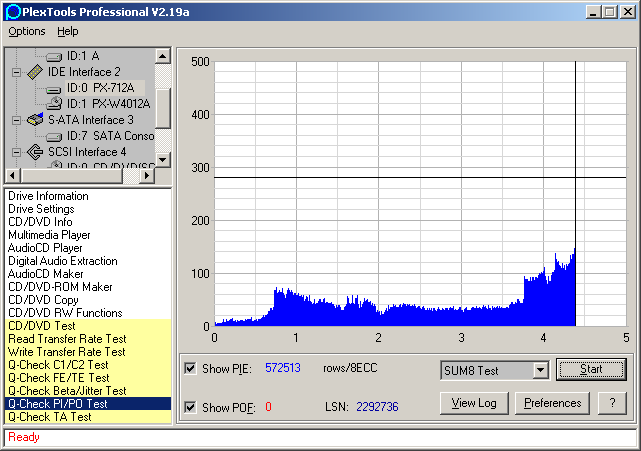This screenshot has width=641, height=451.
Task: Open Drive Settings
Action: (88, 209)
